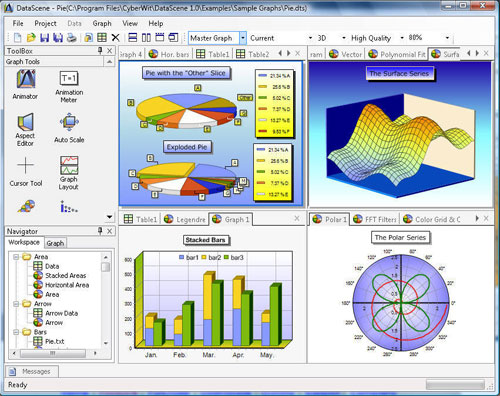
Task: Open the High Quality dropdown
Action: coord(402,38)
